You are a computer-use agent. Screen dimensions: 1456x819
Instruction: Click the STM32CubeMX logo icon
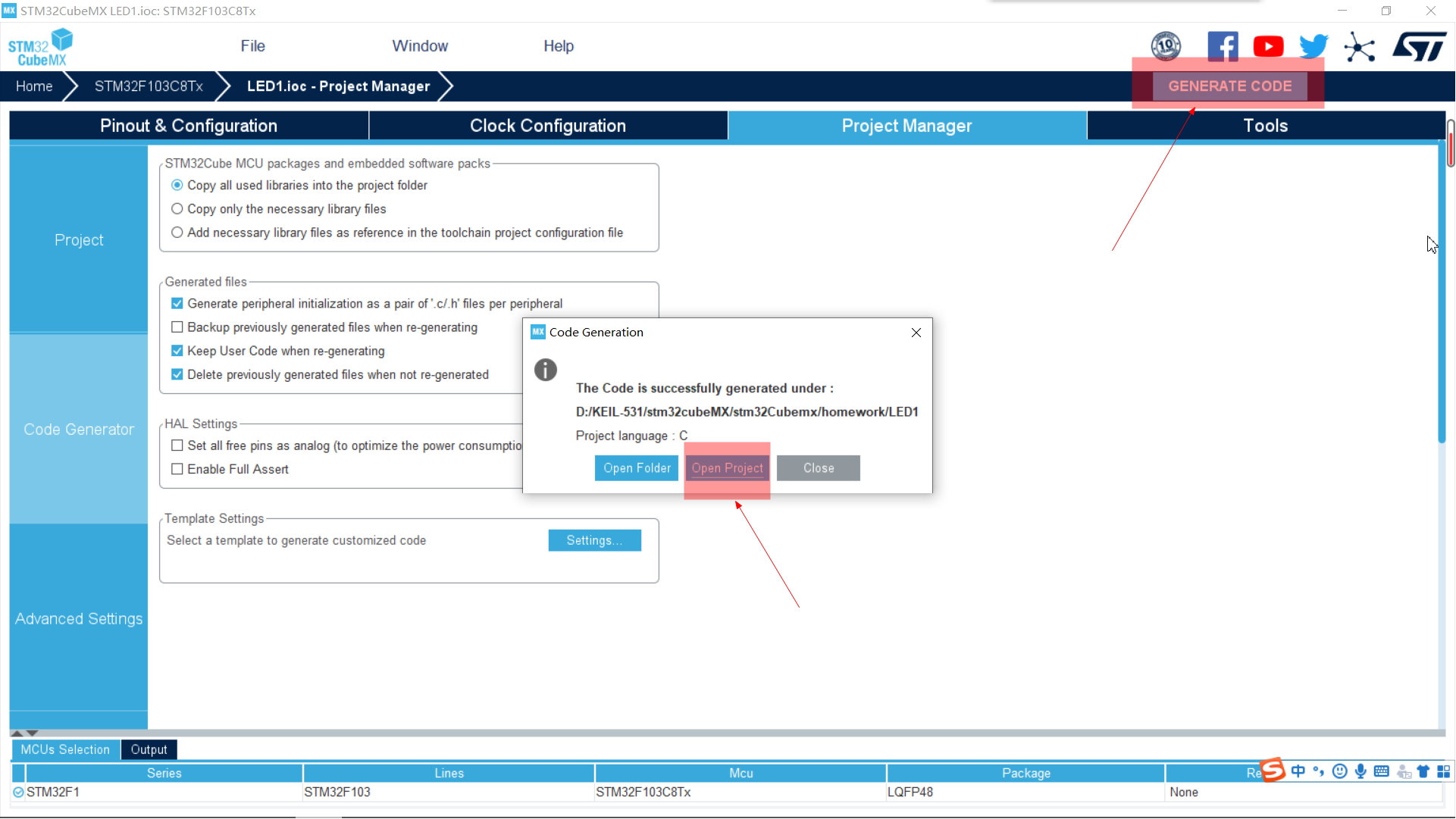pos(40,47)
